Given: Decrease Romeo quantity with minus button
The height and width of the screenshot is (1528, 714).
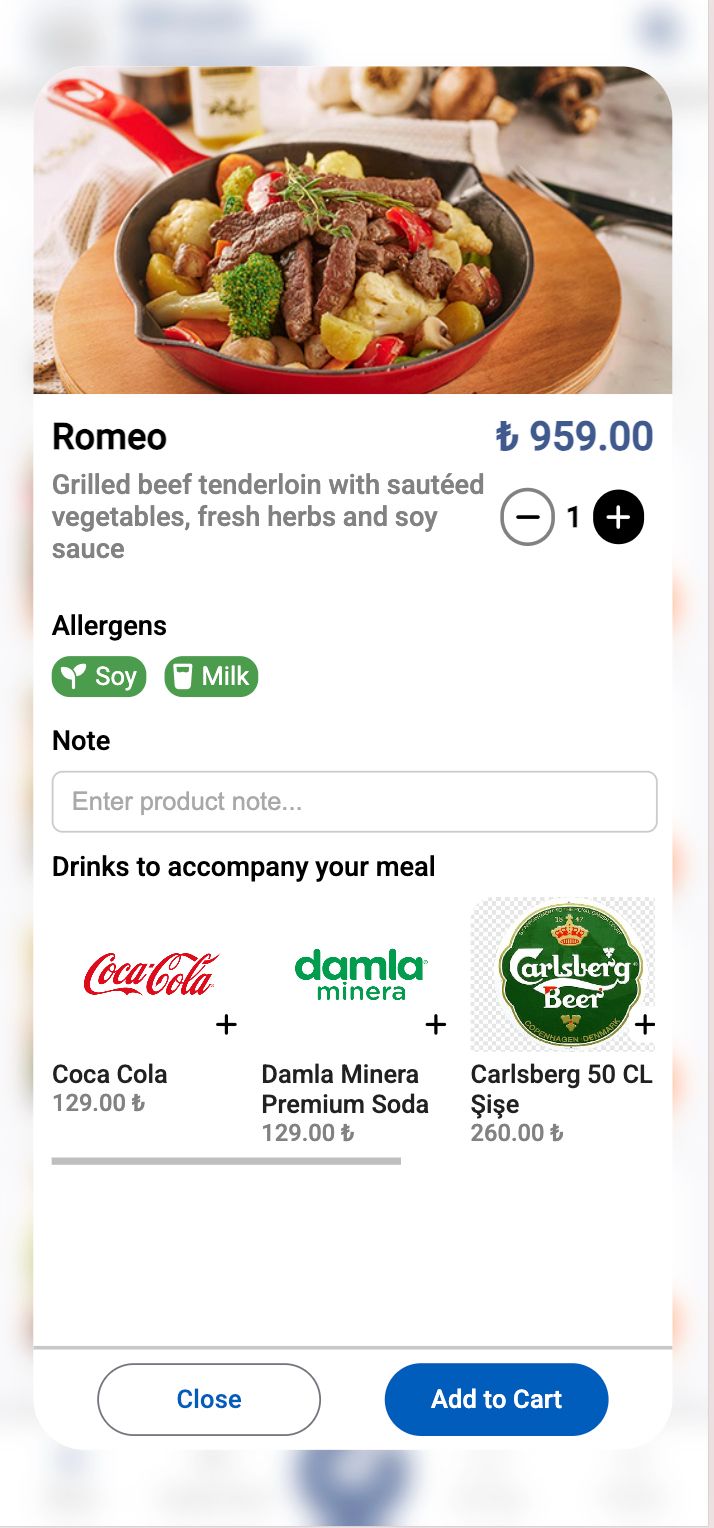Looking at the screenshot, I should pos(527,517).
